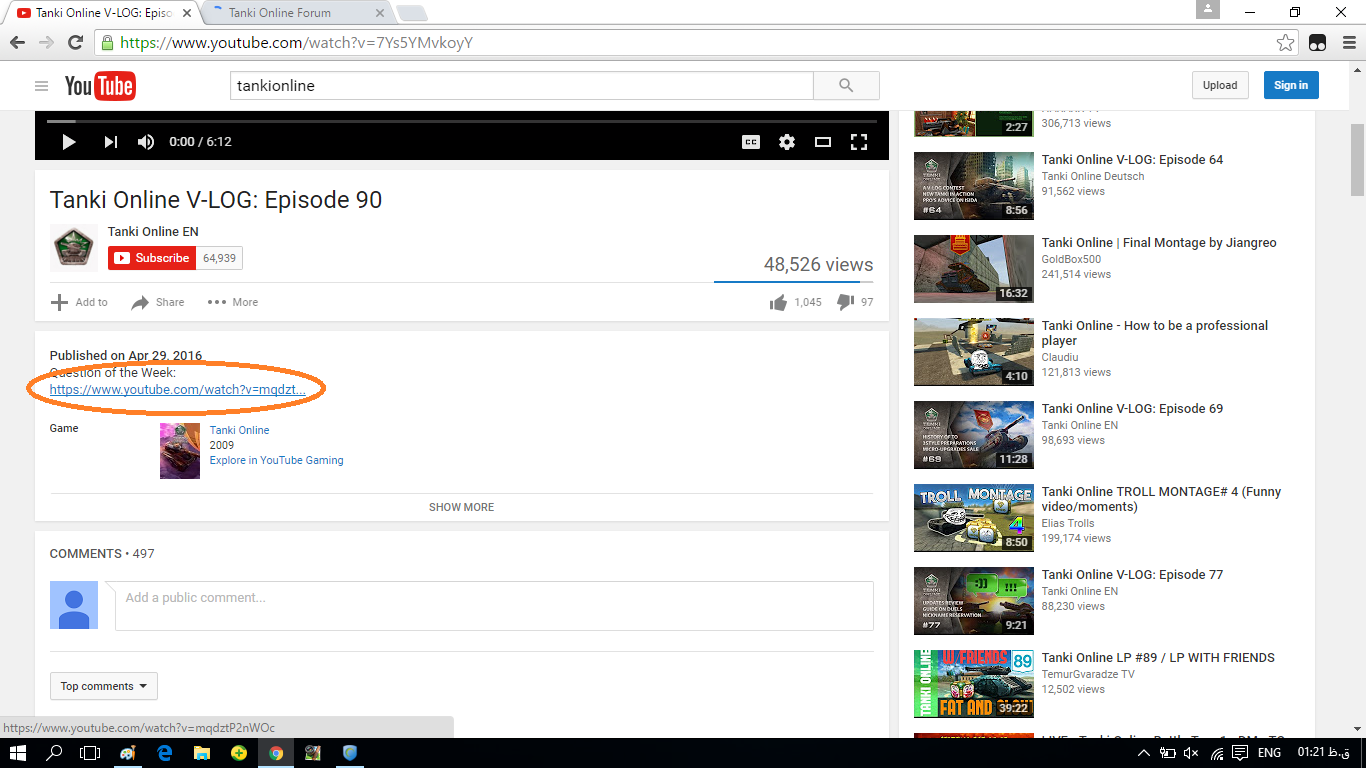Open the Share menu item
The width and height of the screenshot is (1366, 768).
158,302
